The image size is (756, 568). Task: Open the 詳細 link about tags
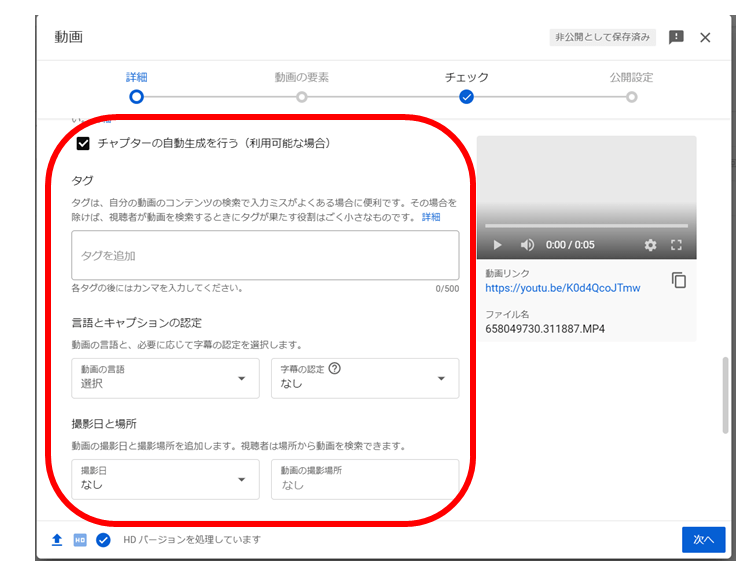click(431, 217)
